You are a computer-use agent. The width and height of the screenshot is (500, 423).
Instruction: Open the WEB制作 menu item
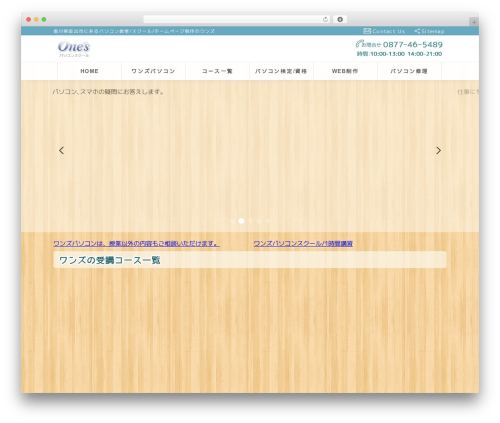point(345,71)
